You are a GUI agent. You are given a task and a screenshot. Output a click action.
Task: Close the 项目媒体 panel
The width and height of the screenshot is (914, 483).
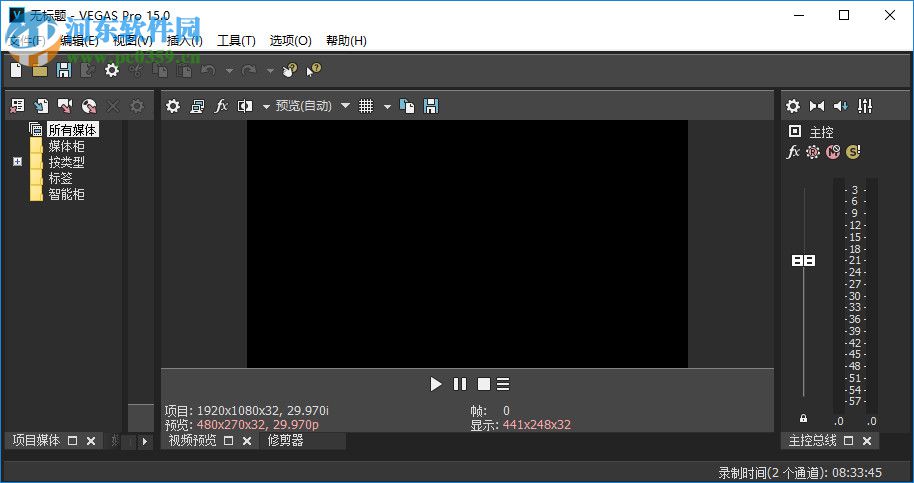(x=91, y=441)
